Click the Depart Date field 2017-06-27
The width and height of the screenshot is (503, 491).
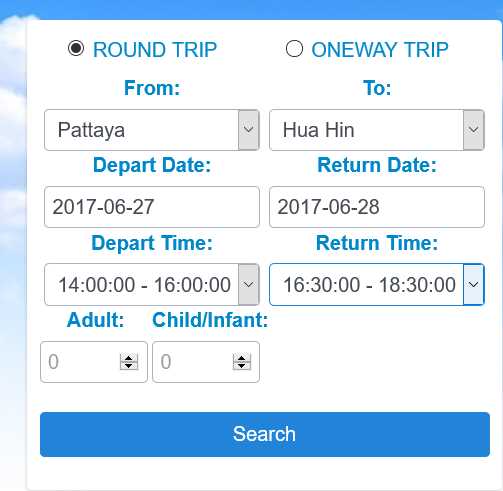[152, 207]
